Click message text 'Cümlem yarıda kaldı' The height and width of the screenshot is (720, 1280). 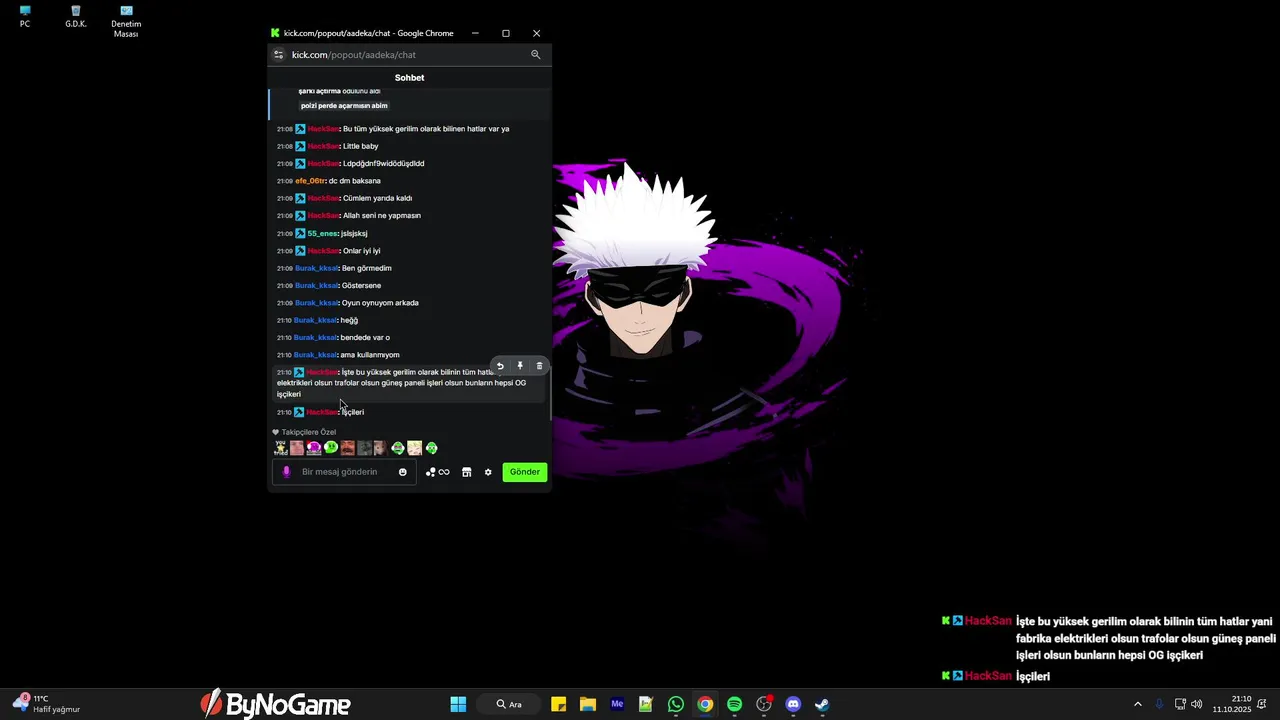[x=378, y=198]
